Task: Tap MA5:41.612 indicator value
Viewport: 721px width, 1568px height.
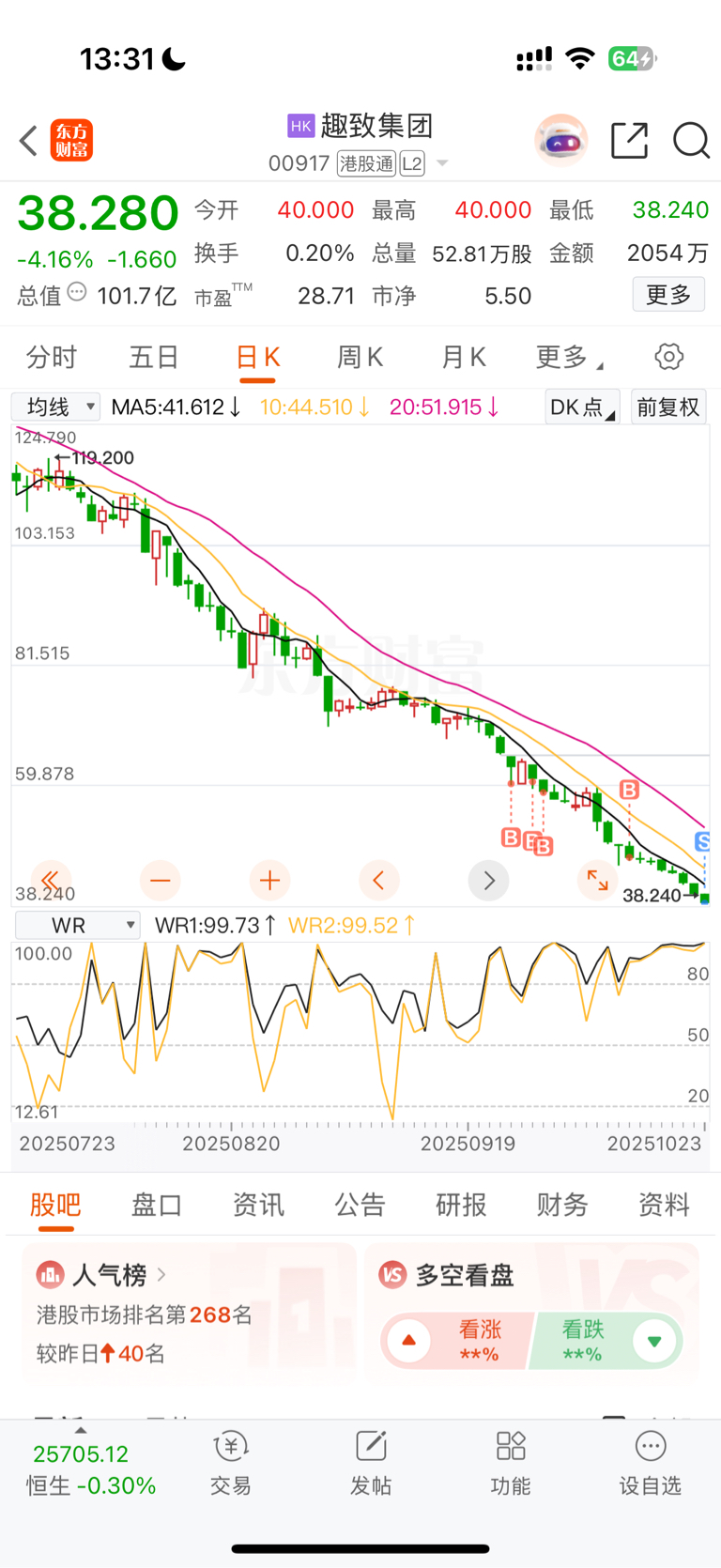Action: click(176, 407)
